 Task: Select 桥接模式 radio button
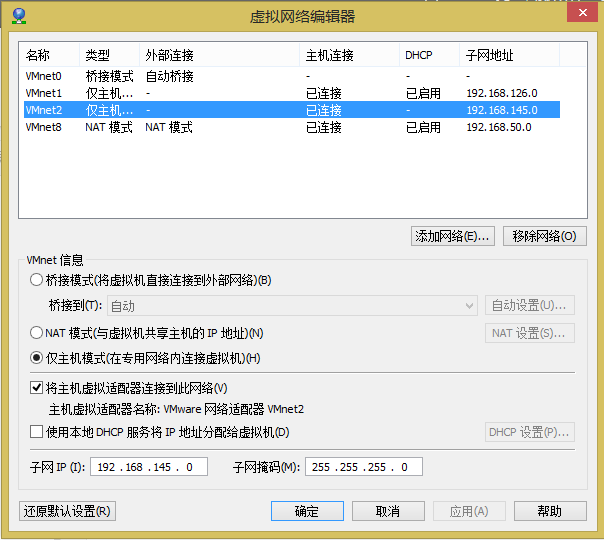[36, 280]
